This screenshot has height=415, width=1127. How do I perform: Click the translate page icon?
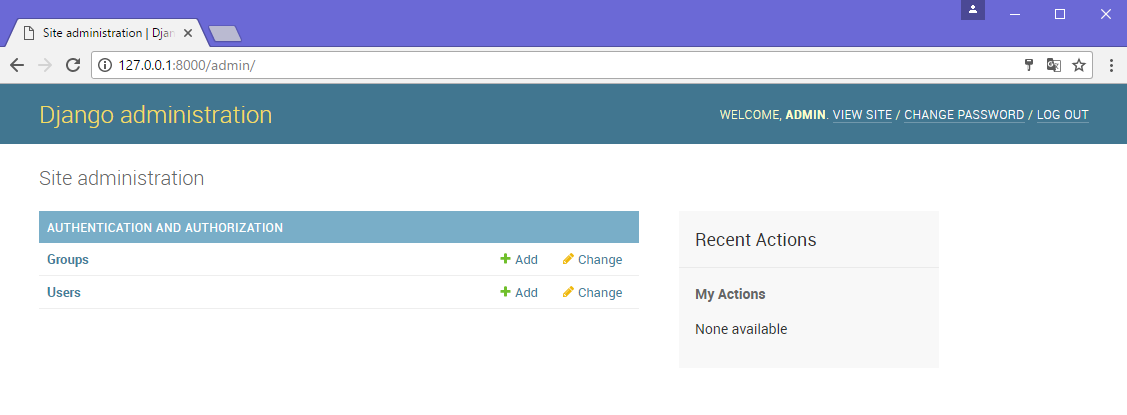(1054, 65)
